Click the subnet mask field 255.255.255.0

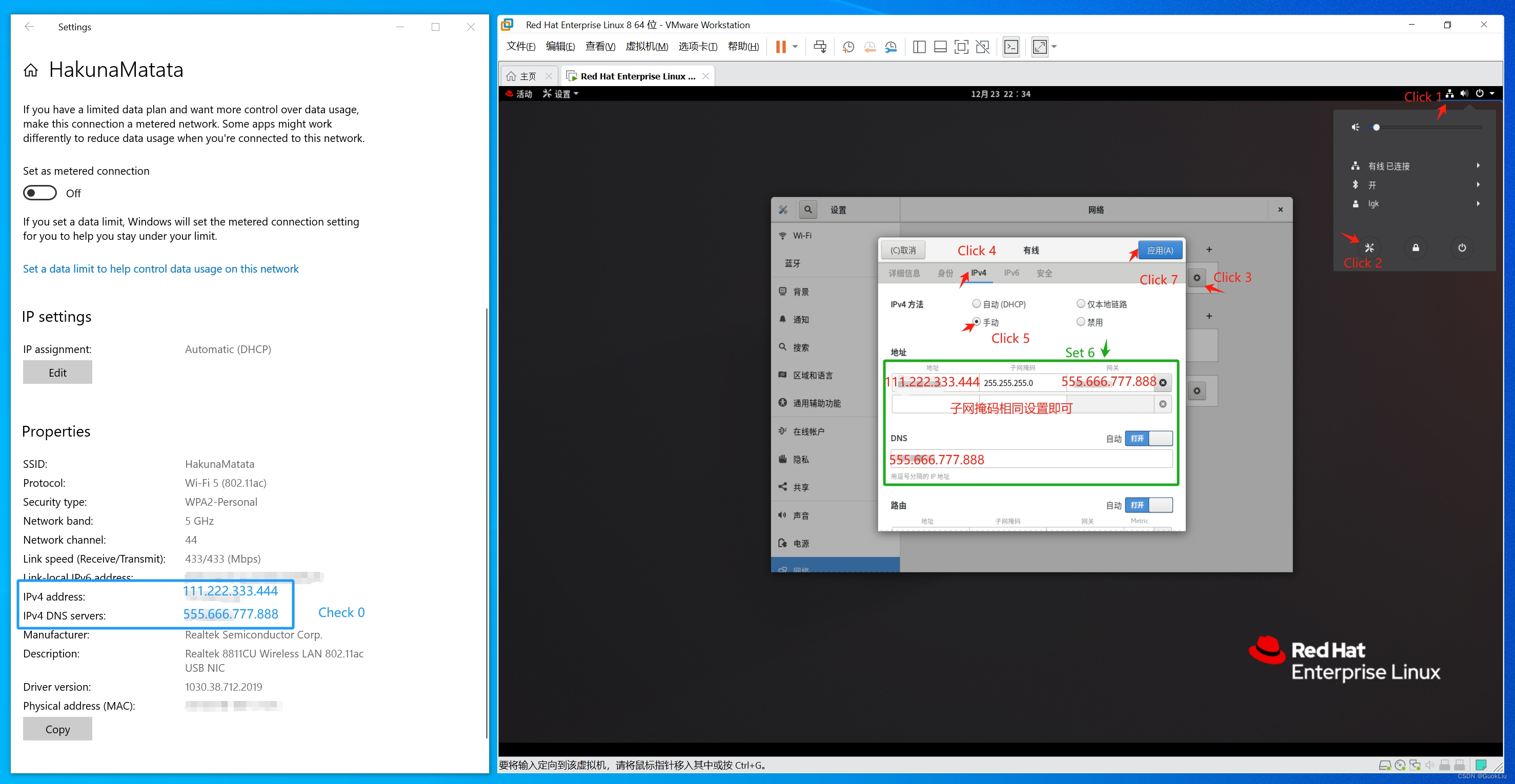[1022, 383]
